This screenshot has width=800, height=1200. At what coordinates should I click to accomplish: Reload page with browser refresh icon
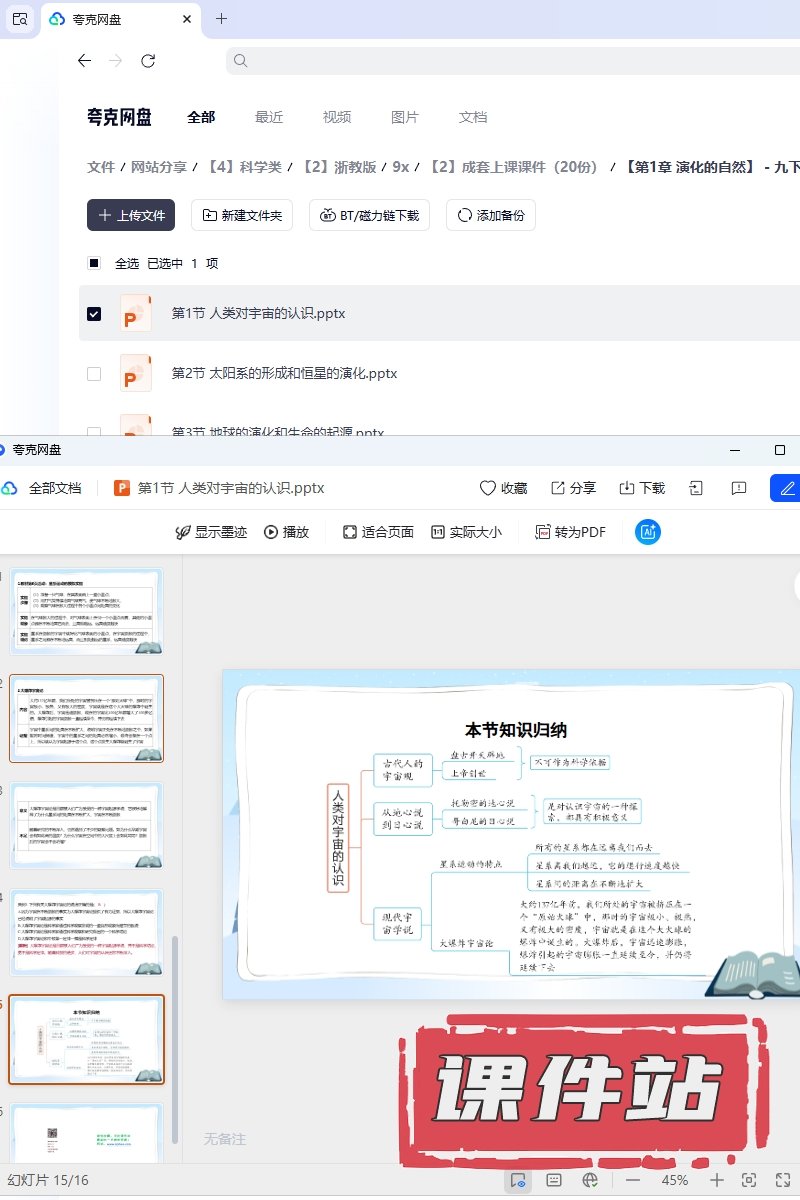[x=148, y=61]
